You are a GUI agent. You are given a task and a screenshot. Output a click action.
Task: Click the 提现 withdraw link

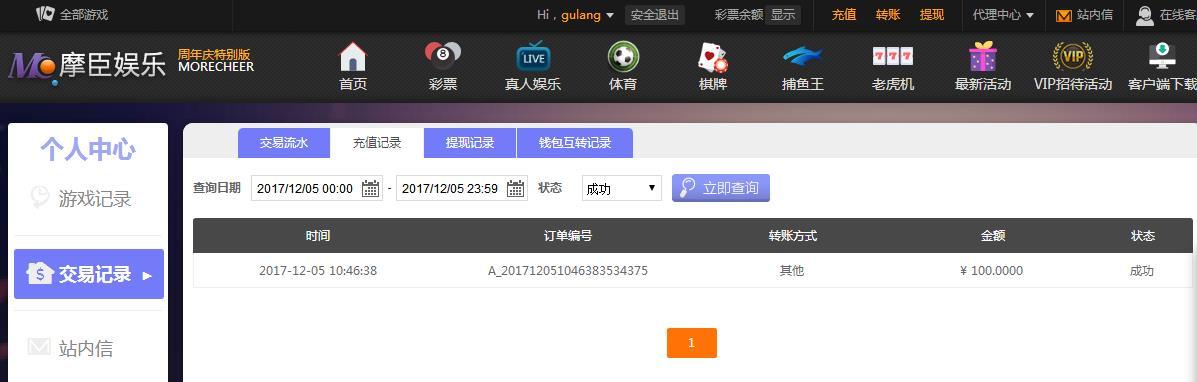click(932, 15)
